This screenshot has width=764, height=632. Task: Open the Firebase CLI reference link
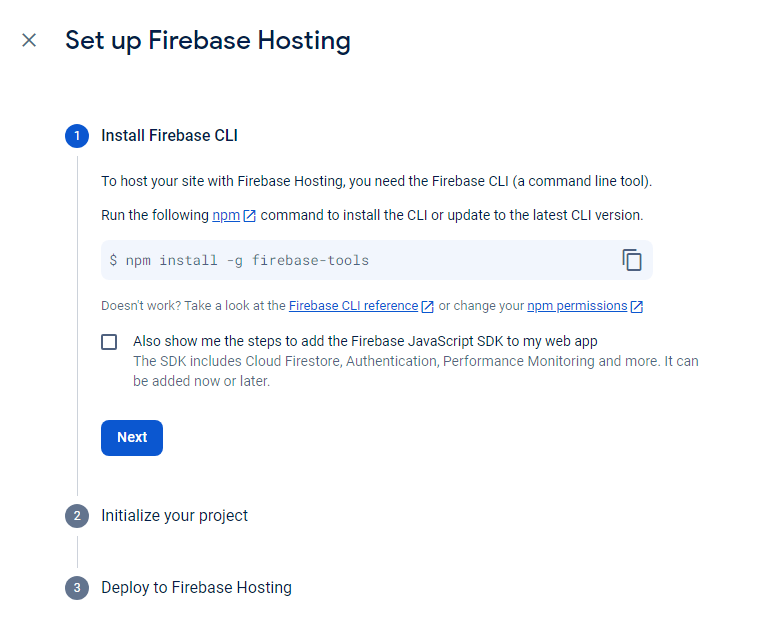[x=353, y=306]
